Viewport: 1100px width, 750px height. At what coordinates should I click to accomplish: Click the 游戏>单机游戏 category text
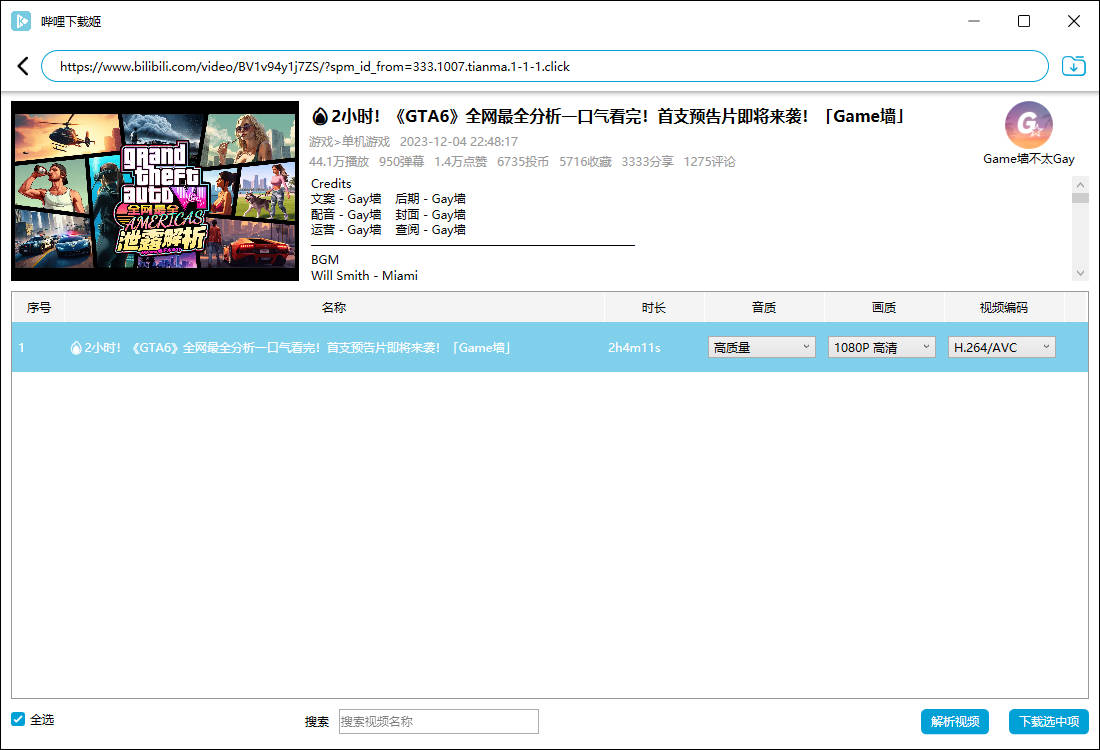point(349,142)
